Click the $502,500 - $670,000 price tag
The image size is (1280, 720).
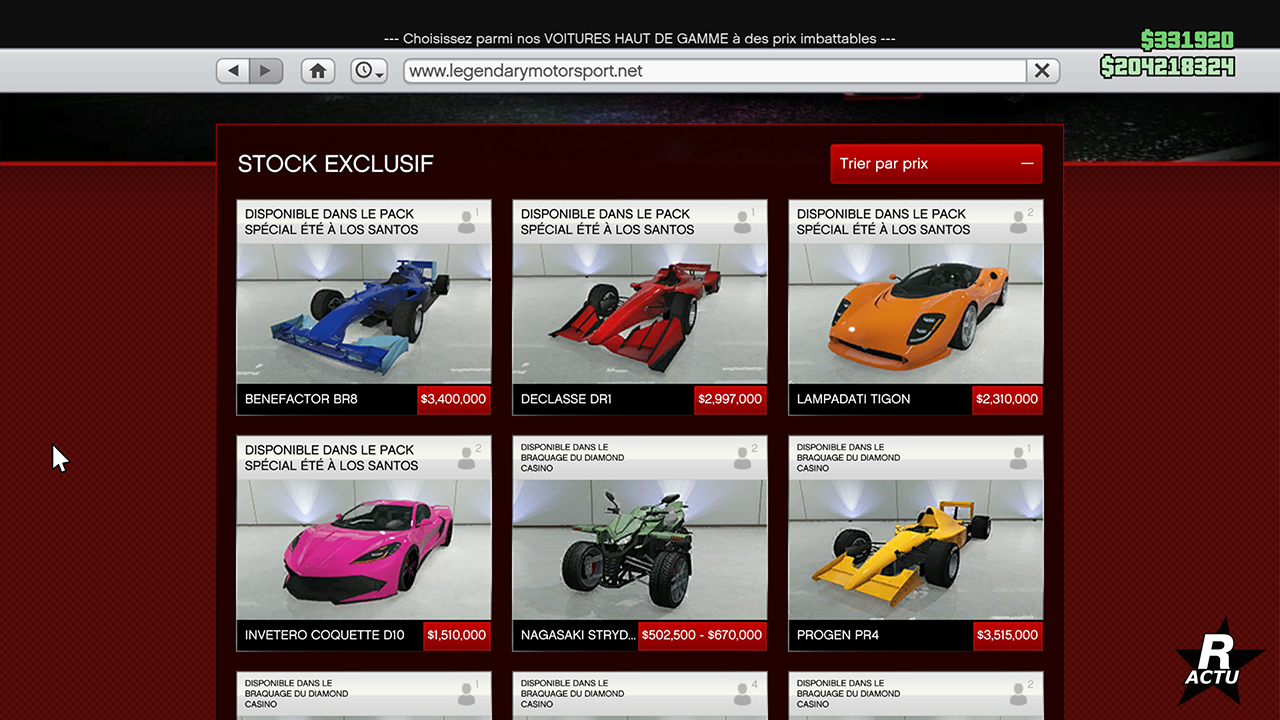point(702,635)
